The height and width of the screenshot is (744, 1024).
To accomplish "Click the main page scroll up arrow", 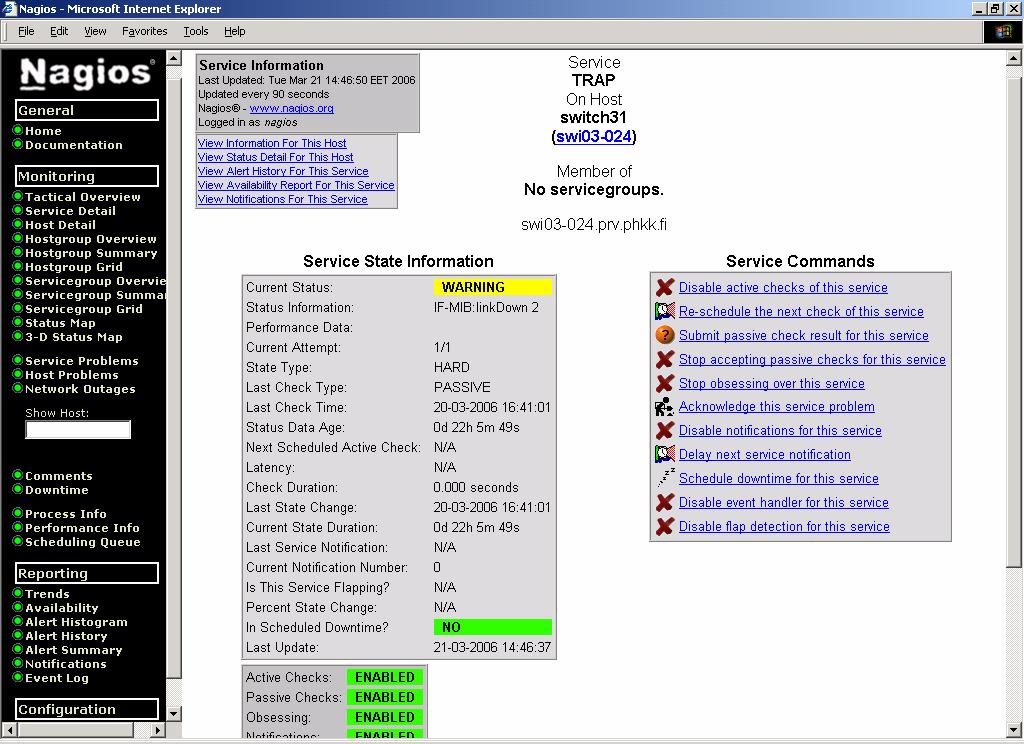I will pos(1014,58).
